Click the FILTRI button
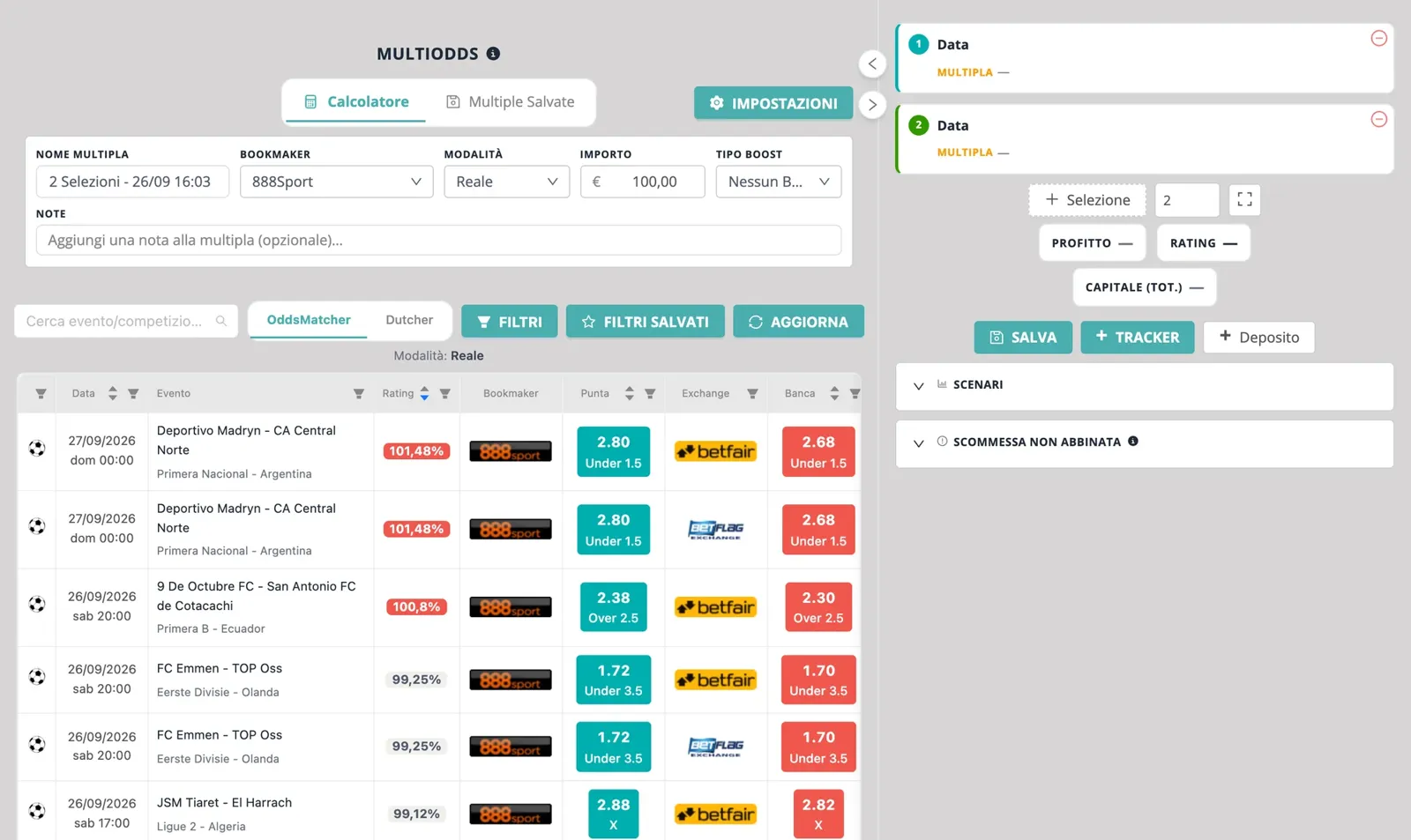The height and width of the screenshot is (840, 1411). pyautogui.click(x=510, y=322)
